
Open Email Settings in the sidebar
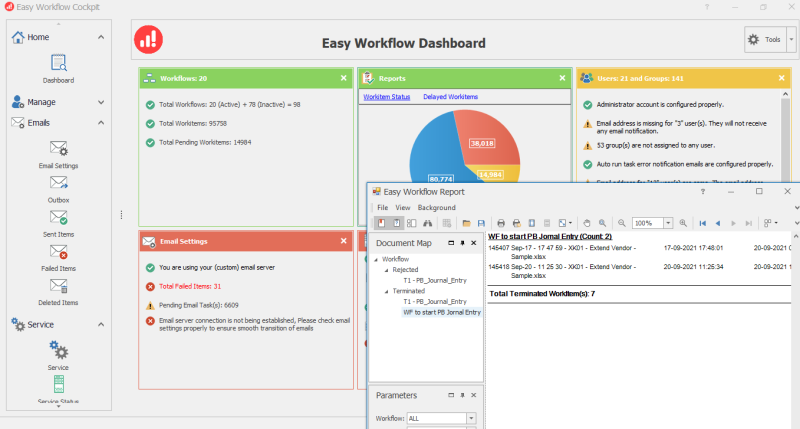click(58, 153)
